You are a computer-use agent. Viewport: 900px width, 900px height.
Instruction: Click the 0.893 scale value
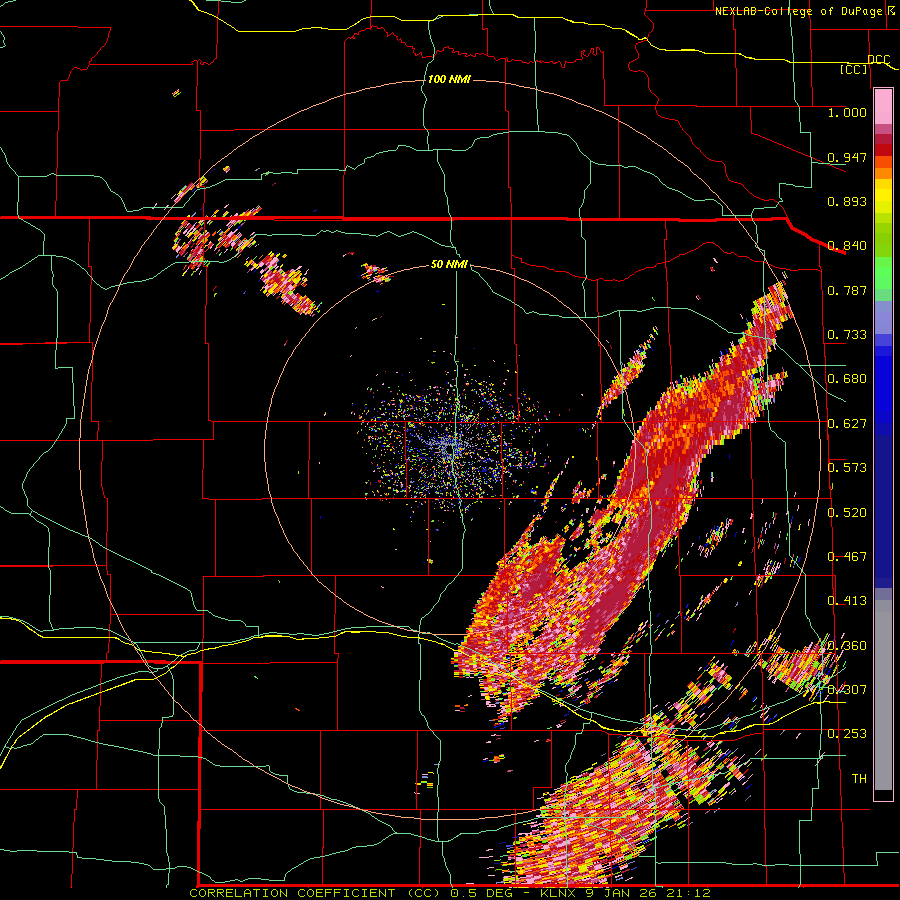coord(847,201)
